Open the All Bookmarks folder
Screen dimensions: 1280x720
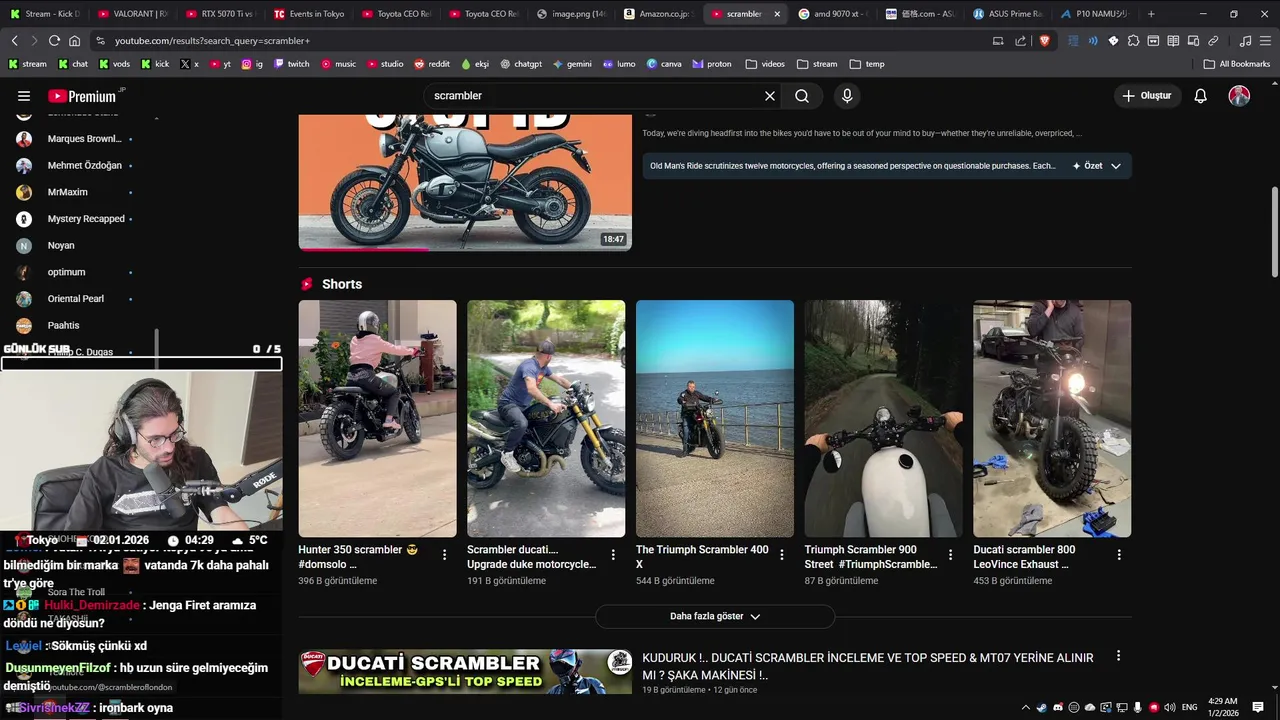pos(1237,64)
